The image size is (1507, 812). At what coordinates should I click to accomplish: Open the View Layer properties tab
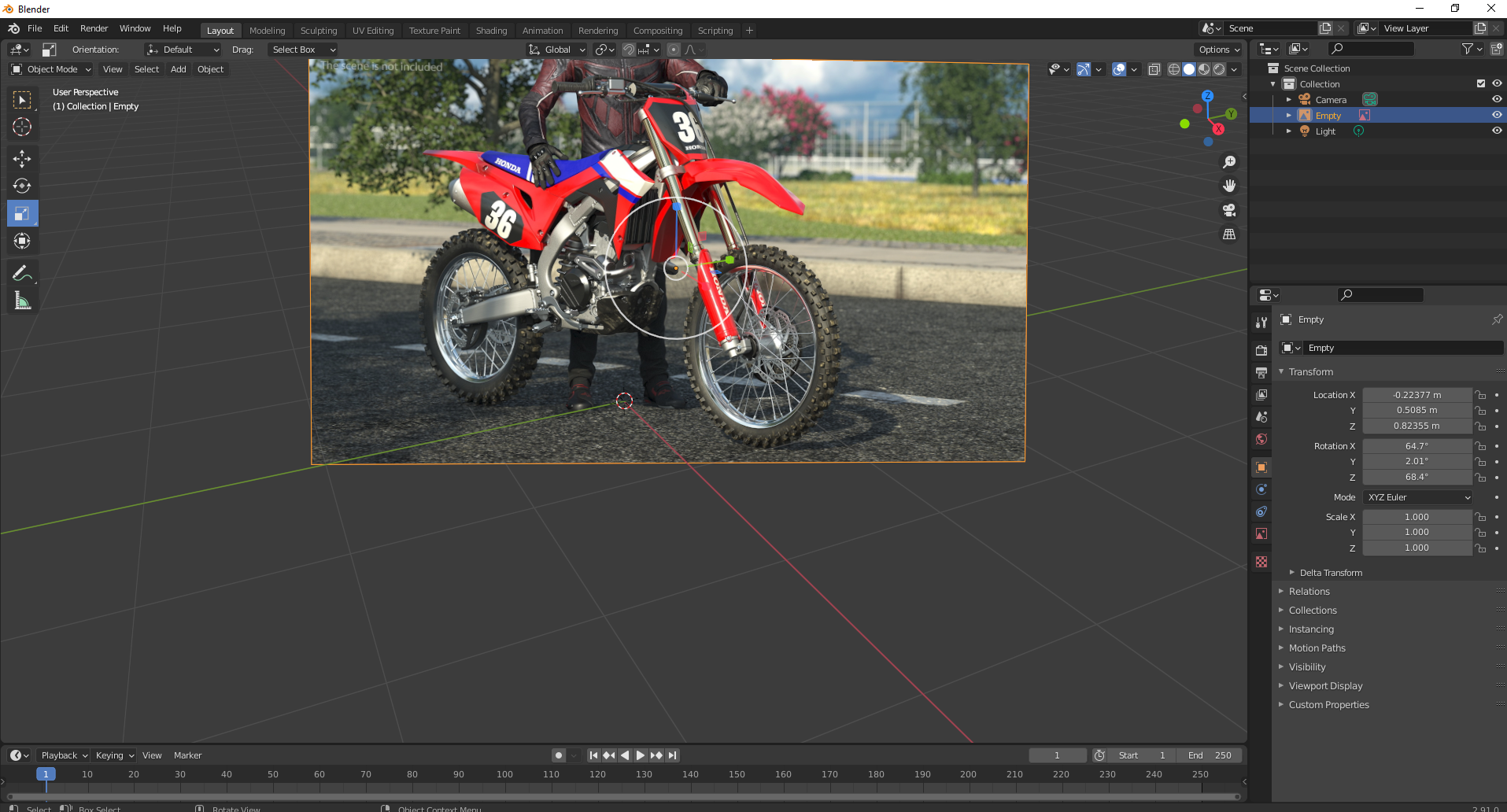coord(1261,394)
